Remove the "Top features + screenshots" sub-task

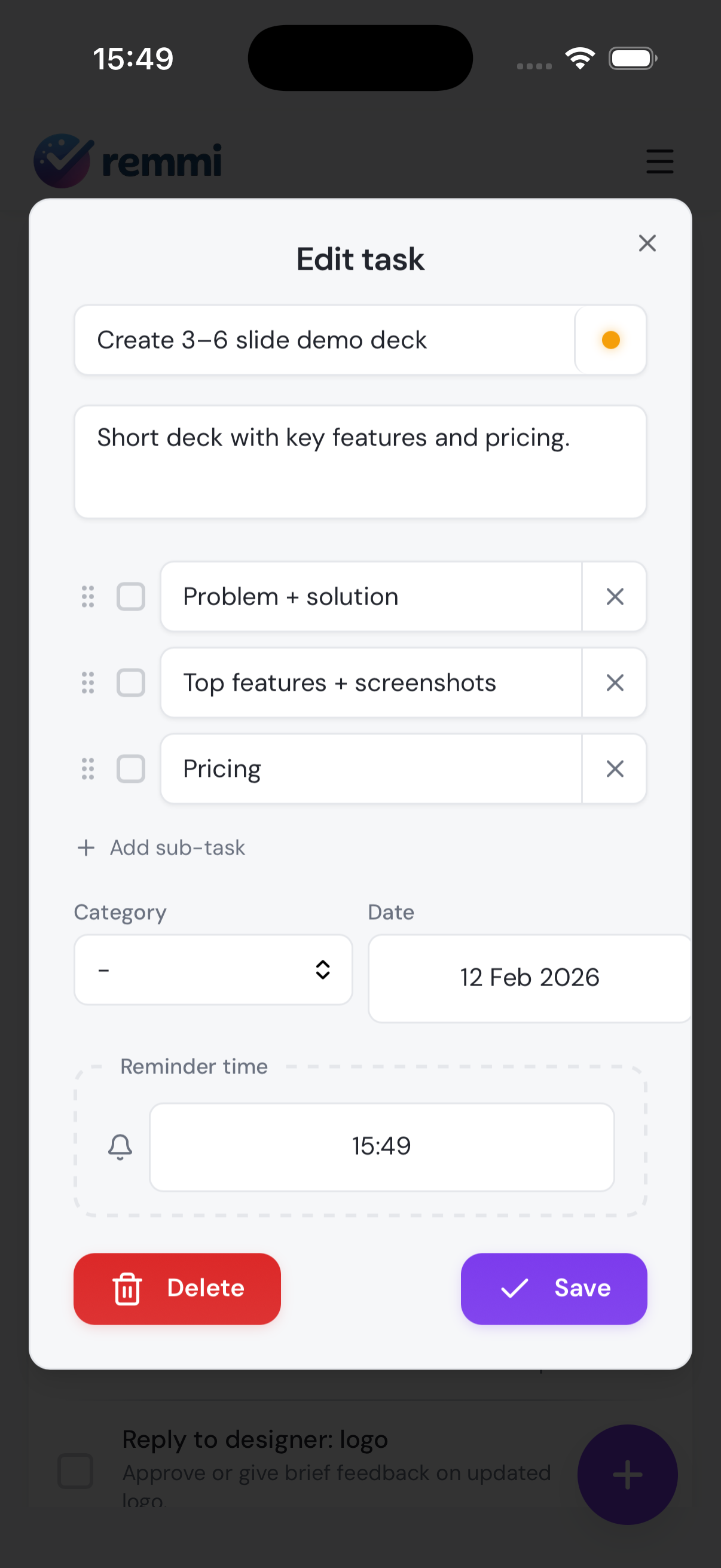coord(615,682)
